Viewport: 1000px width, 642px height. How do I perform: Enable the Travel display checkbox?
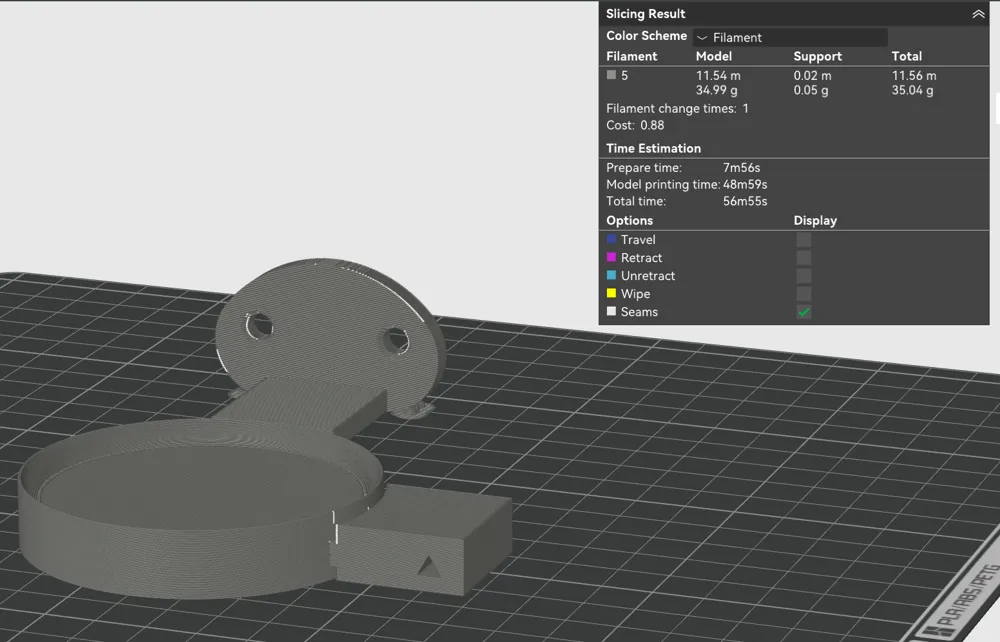point(804,240)
